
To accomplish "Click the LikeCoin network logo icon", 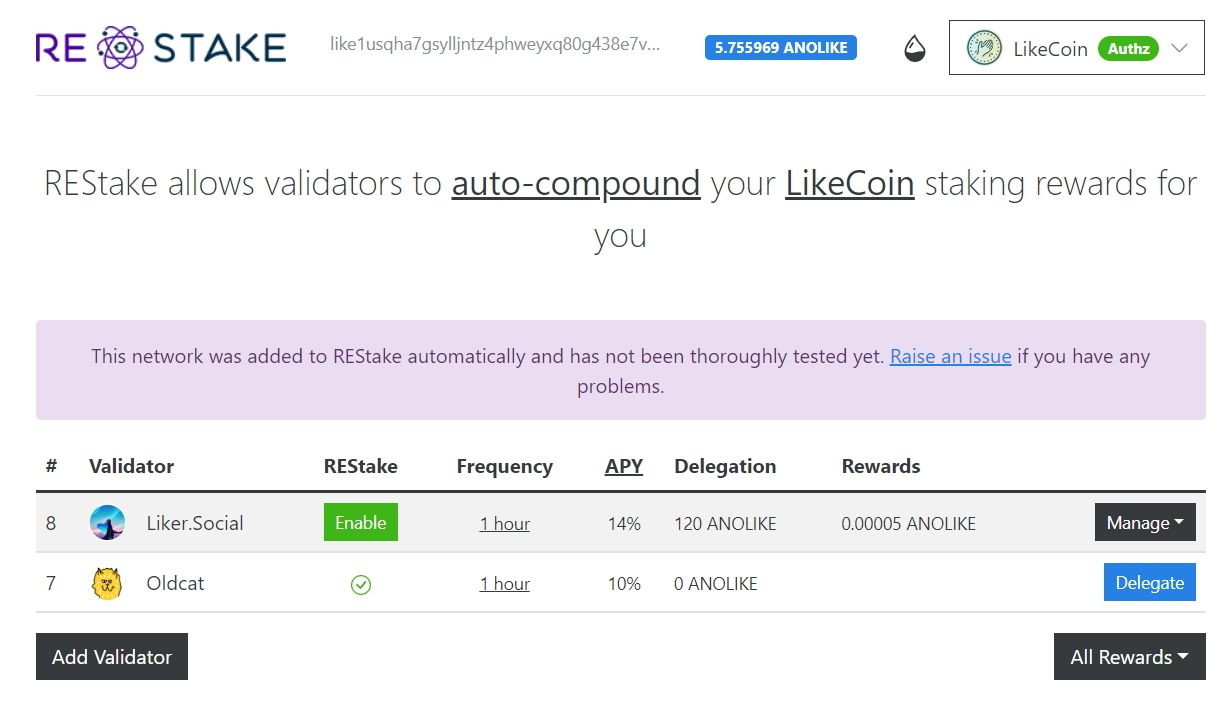I will [984, 48].
